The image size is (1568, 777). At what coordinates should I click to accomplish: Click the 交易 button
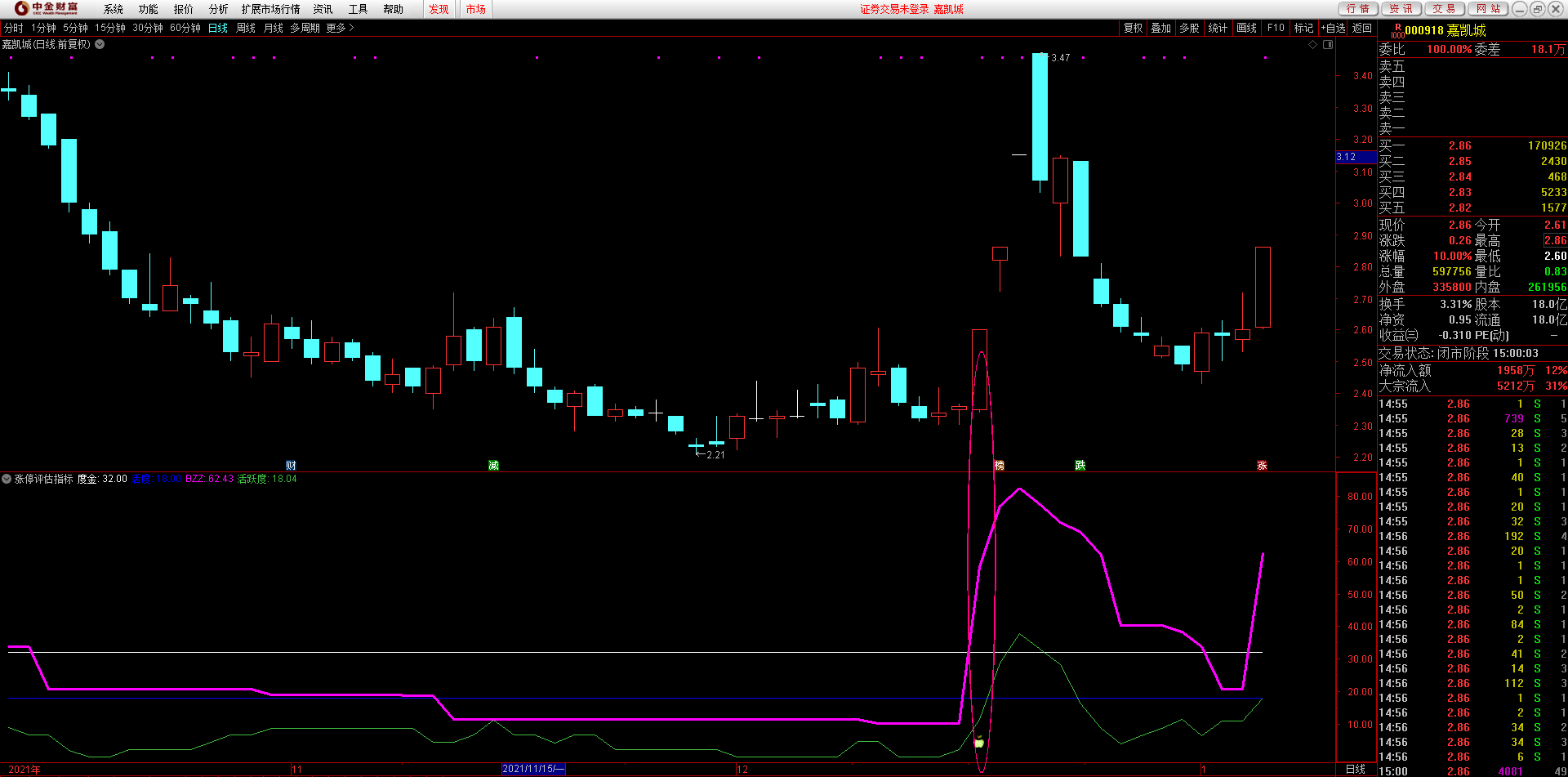(x=1444, y=9)
